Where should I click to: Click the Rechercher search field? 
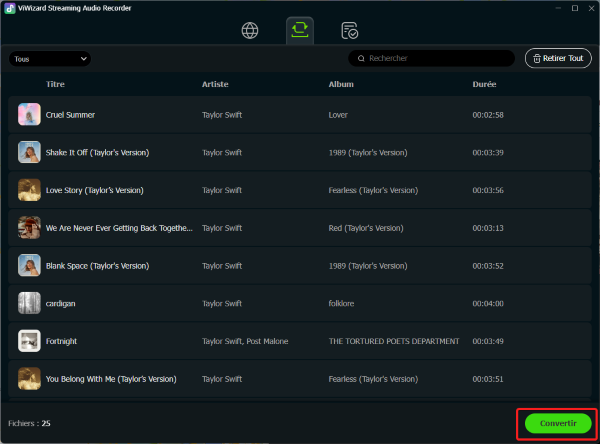(x=431, y=58)
